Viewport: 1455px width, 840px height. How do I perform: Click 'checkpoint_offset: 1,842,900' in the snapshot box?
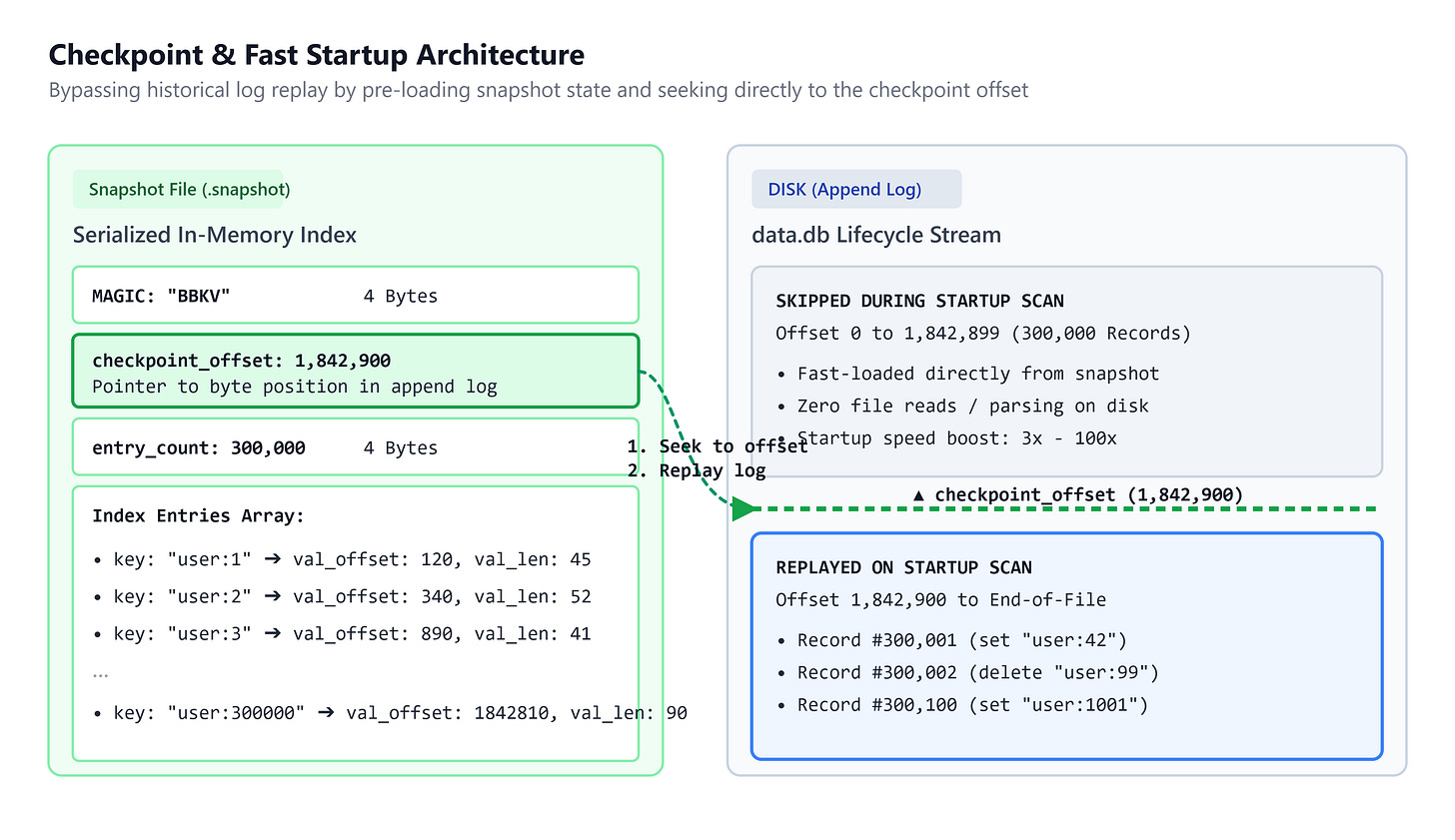242,361
